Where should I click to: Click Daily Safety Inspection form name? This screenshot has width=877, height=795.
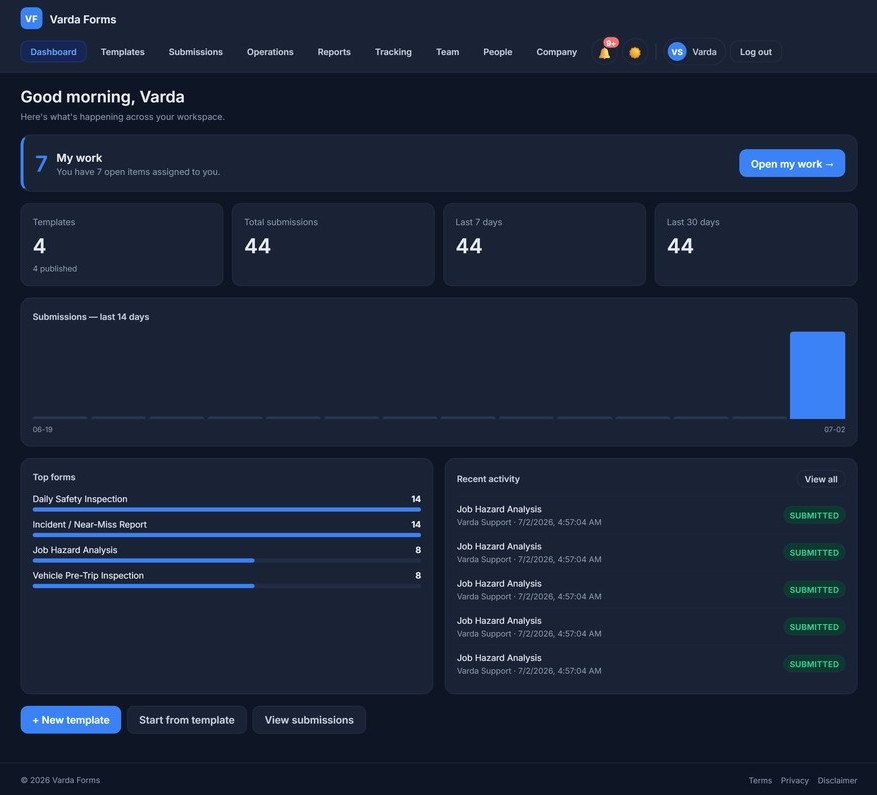point(80,498)
